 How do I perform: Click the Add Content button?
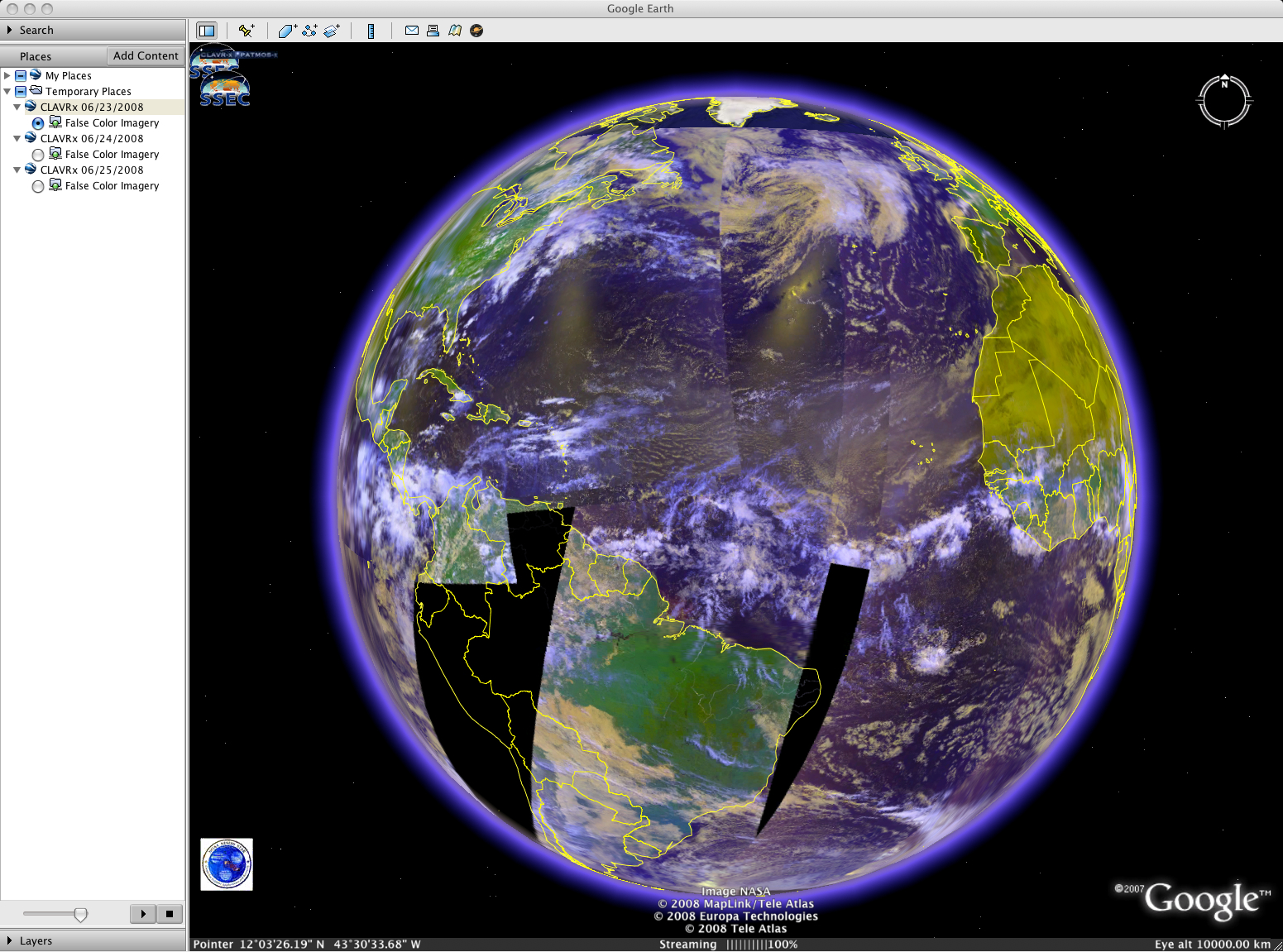tap(146, 55)
